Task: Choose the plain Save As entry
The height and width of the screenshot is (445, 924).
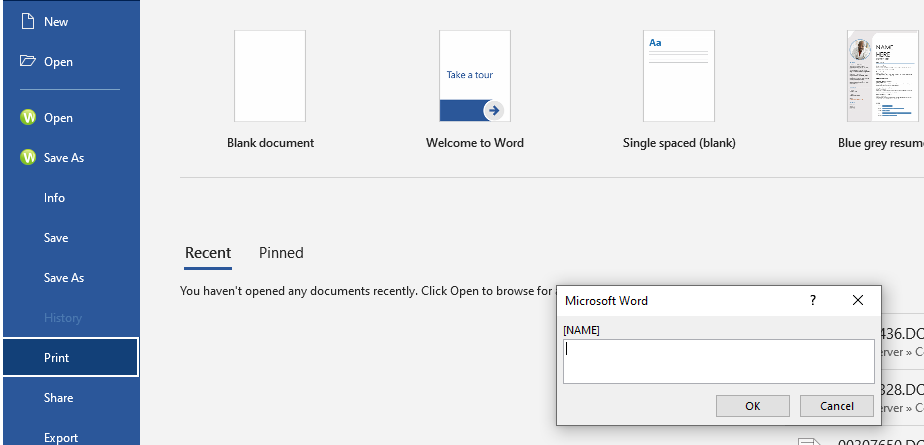Action: [71, 278]
